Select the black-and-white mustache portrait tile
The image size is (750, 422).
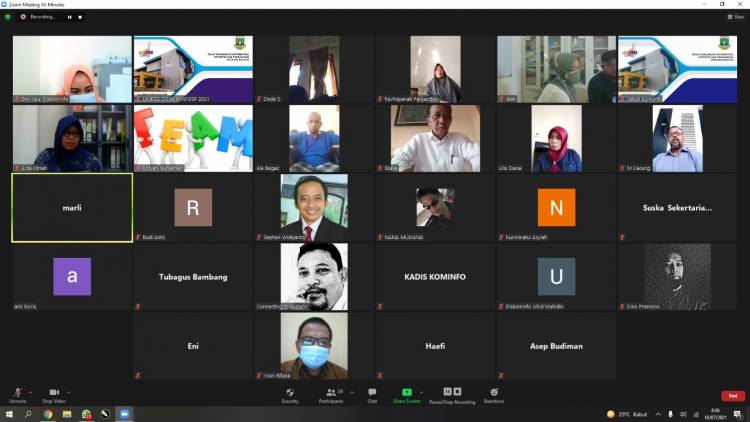click(x=314, y=277)
